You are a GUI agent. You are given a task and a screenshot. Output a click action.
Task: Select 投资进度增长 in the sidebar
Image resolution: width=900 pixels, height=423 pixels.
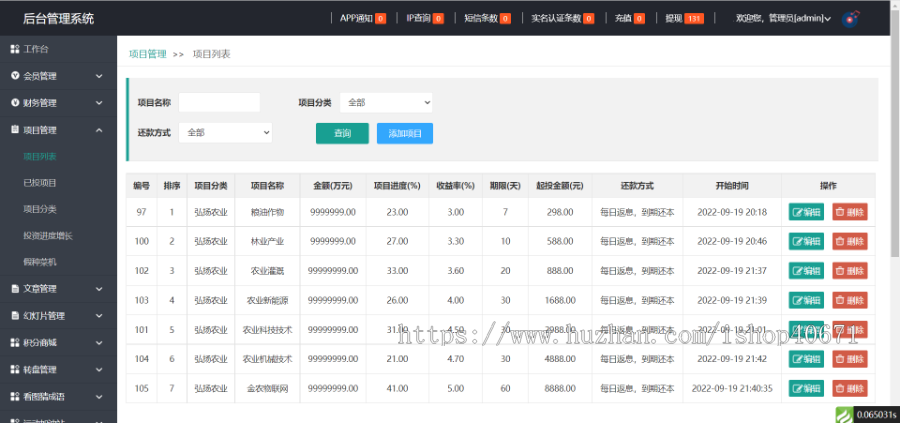pyautogui.click(x=48, y=235)
